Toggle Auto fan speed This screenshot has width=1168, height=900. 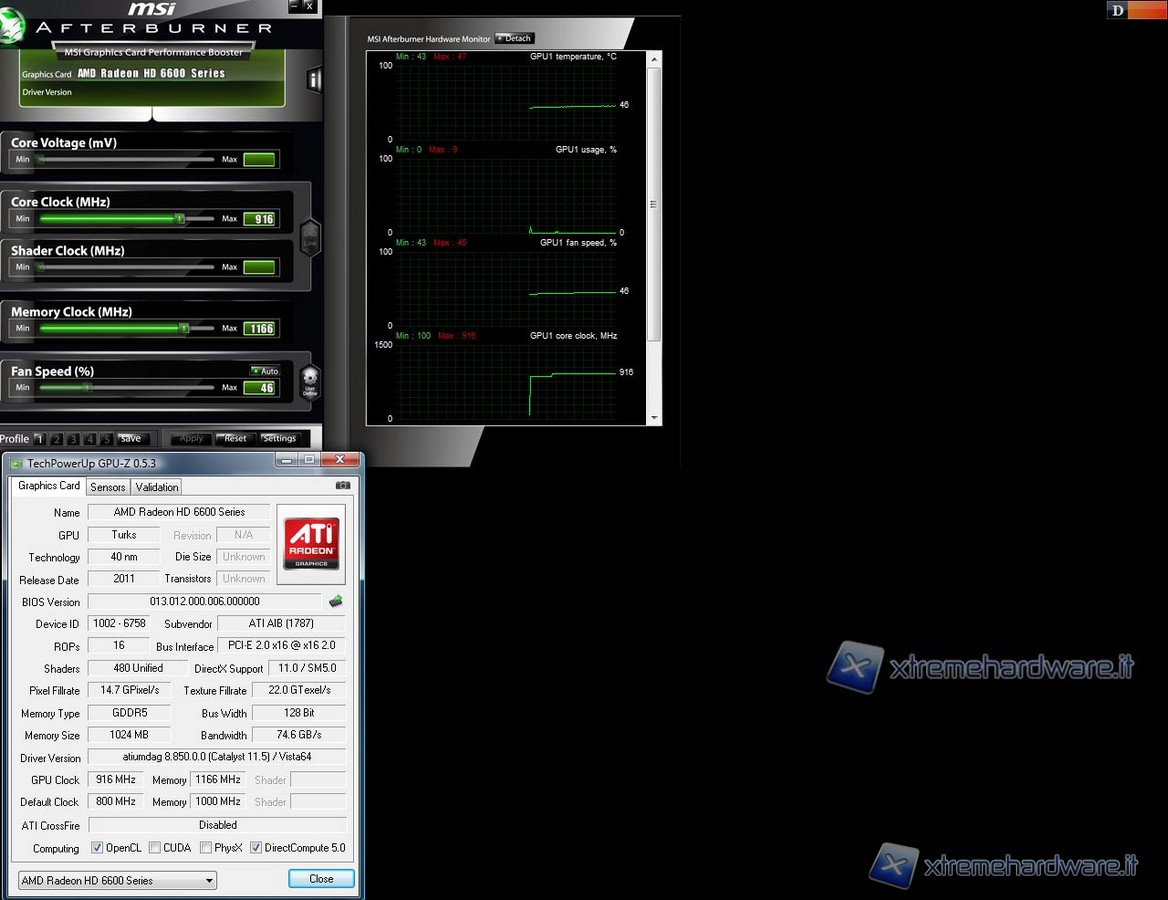(x=266, y=371)
